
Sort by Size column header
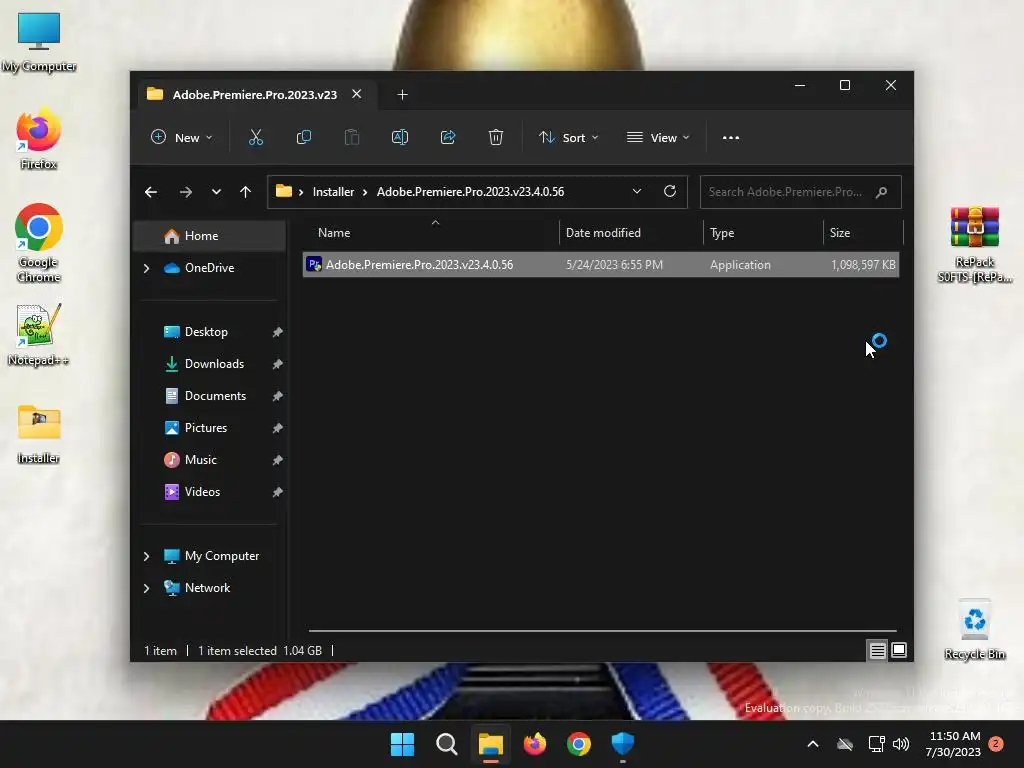pyautogui.click(x=863, y=233)
